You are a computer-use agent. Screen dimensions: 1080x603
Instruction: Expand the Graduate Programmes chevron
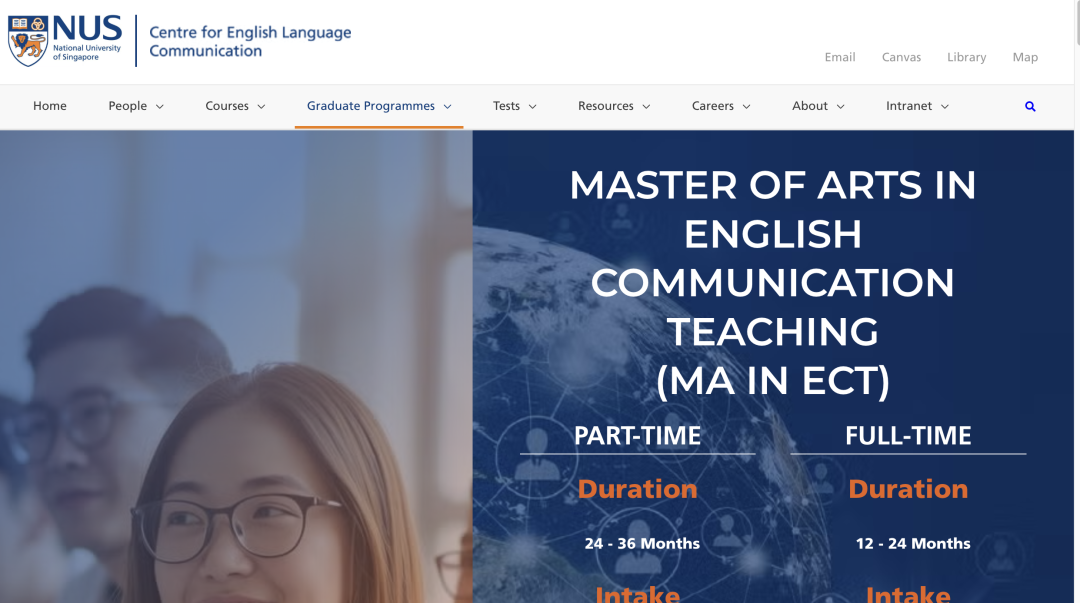click(447, 107)
